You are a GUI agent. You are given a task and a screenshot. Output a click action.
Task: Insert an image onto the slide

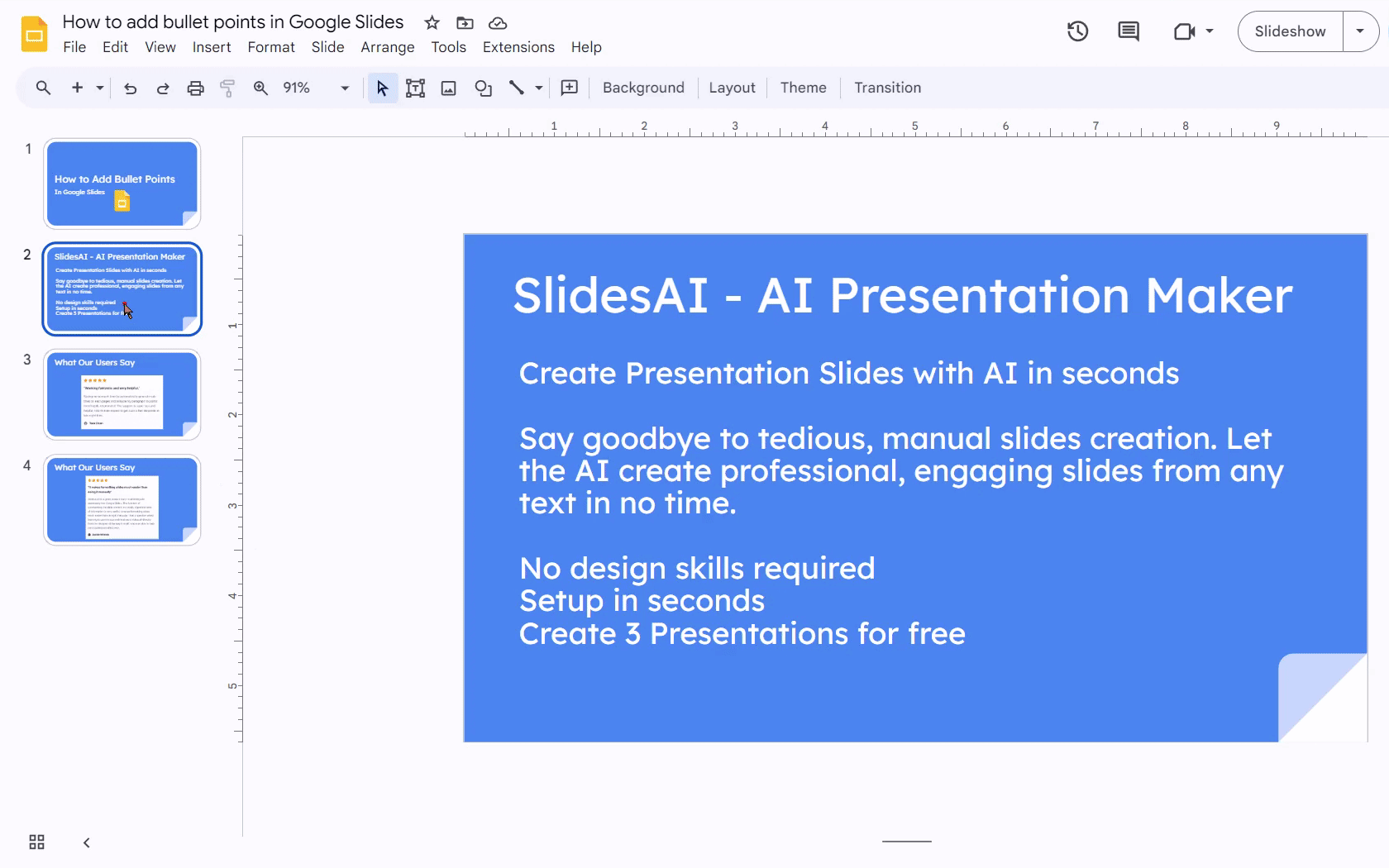[448, 88]
